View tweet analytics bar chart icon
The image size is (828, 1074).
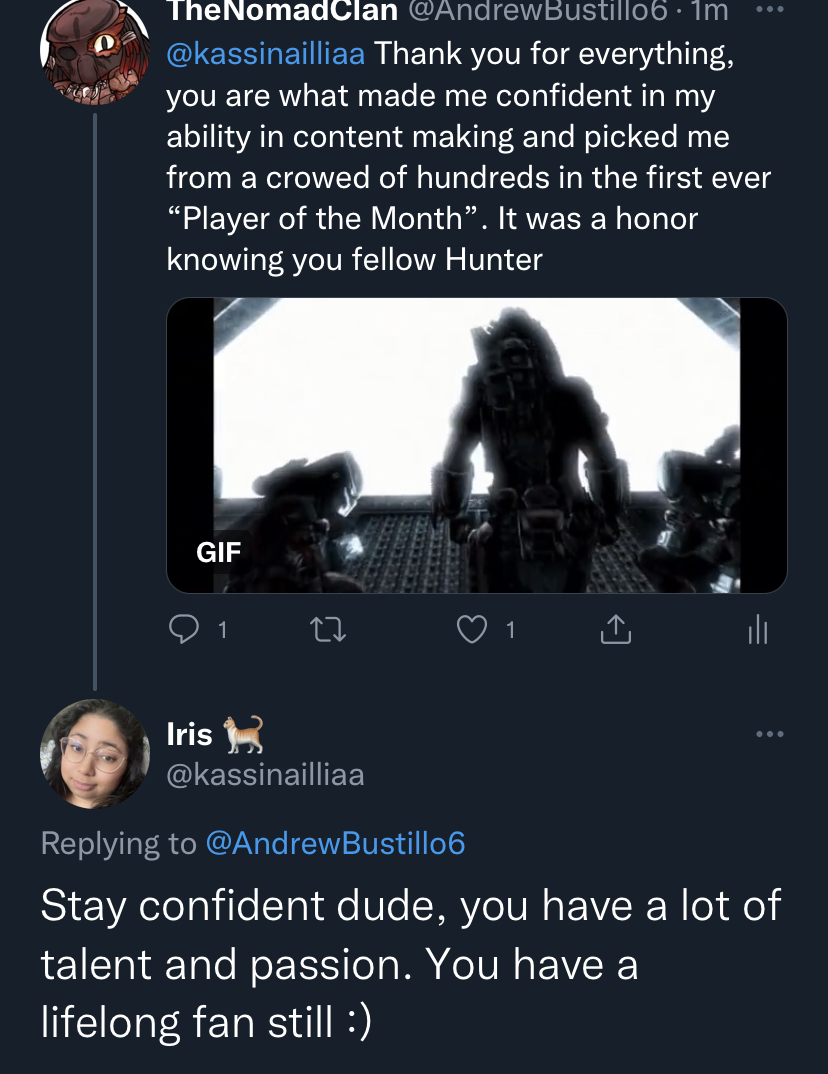758,629
